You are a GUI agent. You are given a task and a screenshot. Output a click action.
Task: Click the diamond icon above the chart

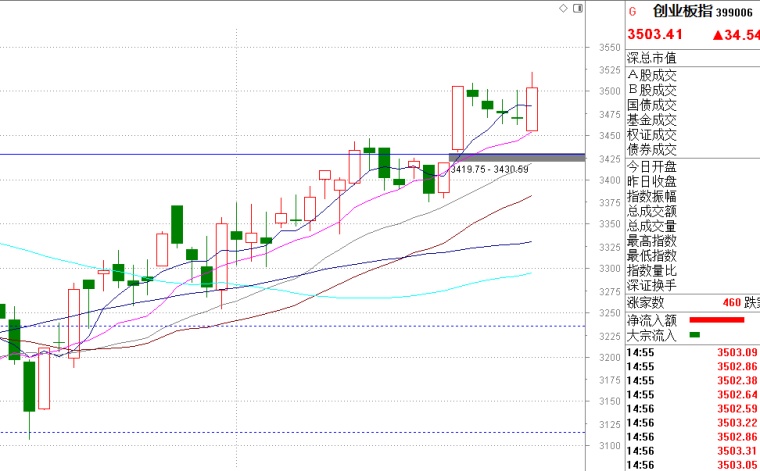(564, 8)
